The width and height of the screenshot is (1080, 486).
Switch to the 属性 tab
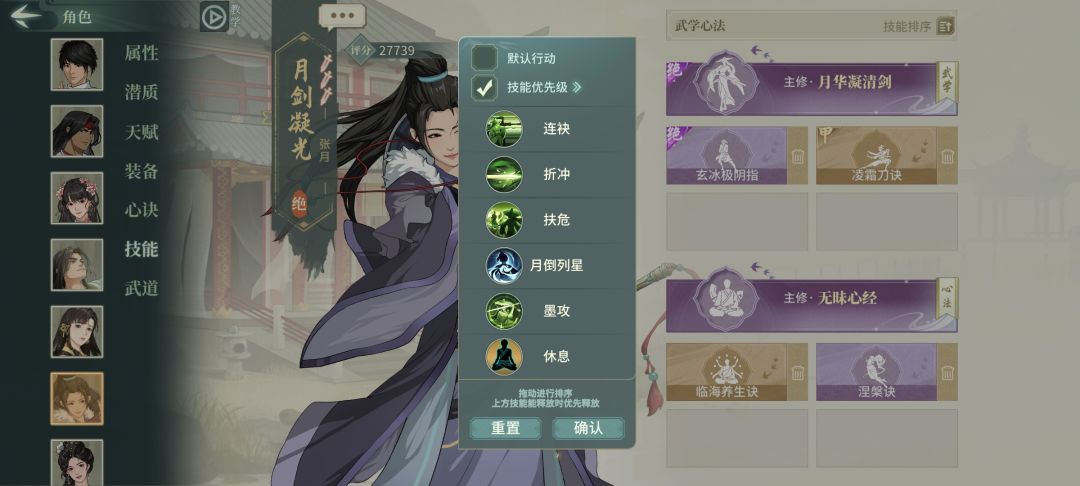pyautogui.click(x=141, y=53)
